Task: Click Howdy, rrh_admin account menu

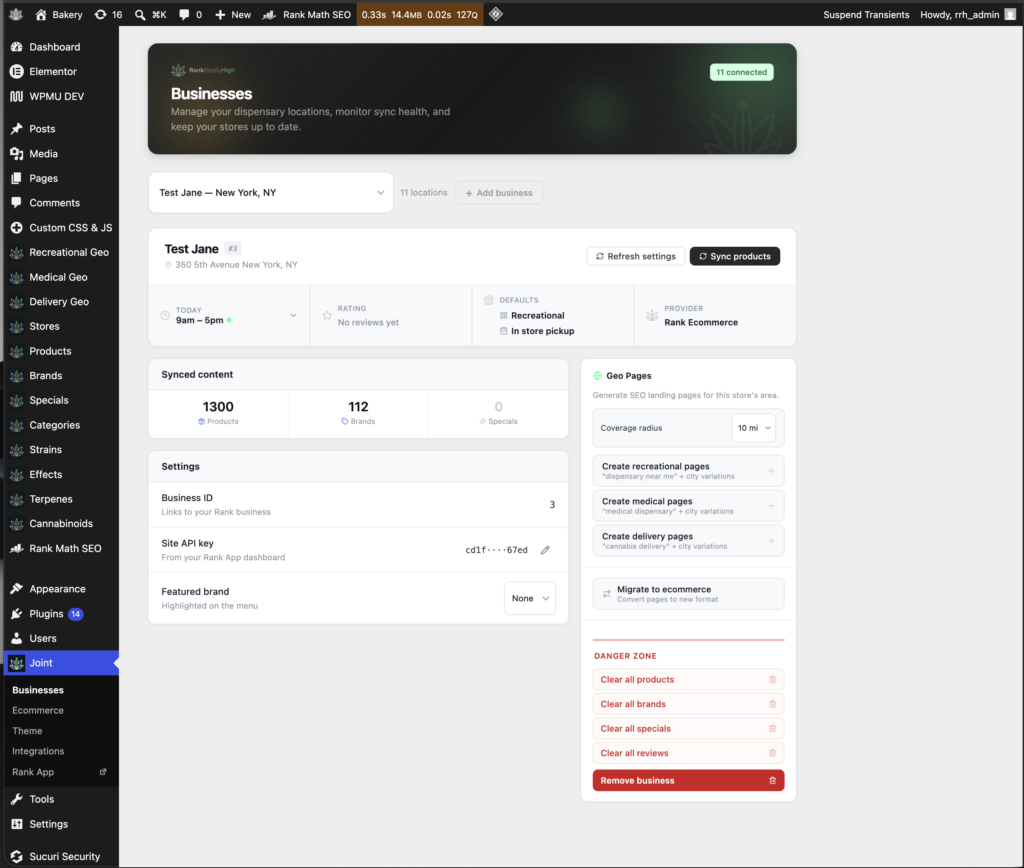Action: point(967,14)
